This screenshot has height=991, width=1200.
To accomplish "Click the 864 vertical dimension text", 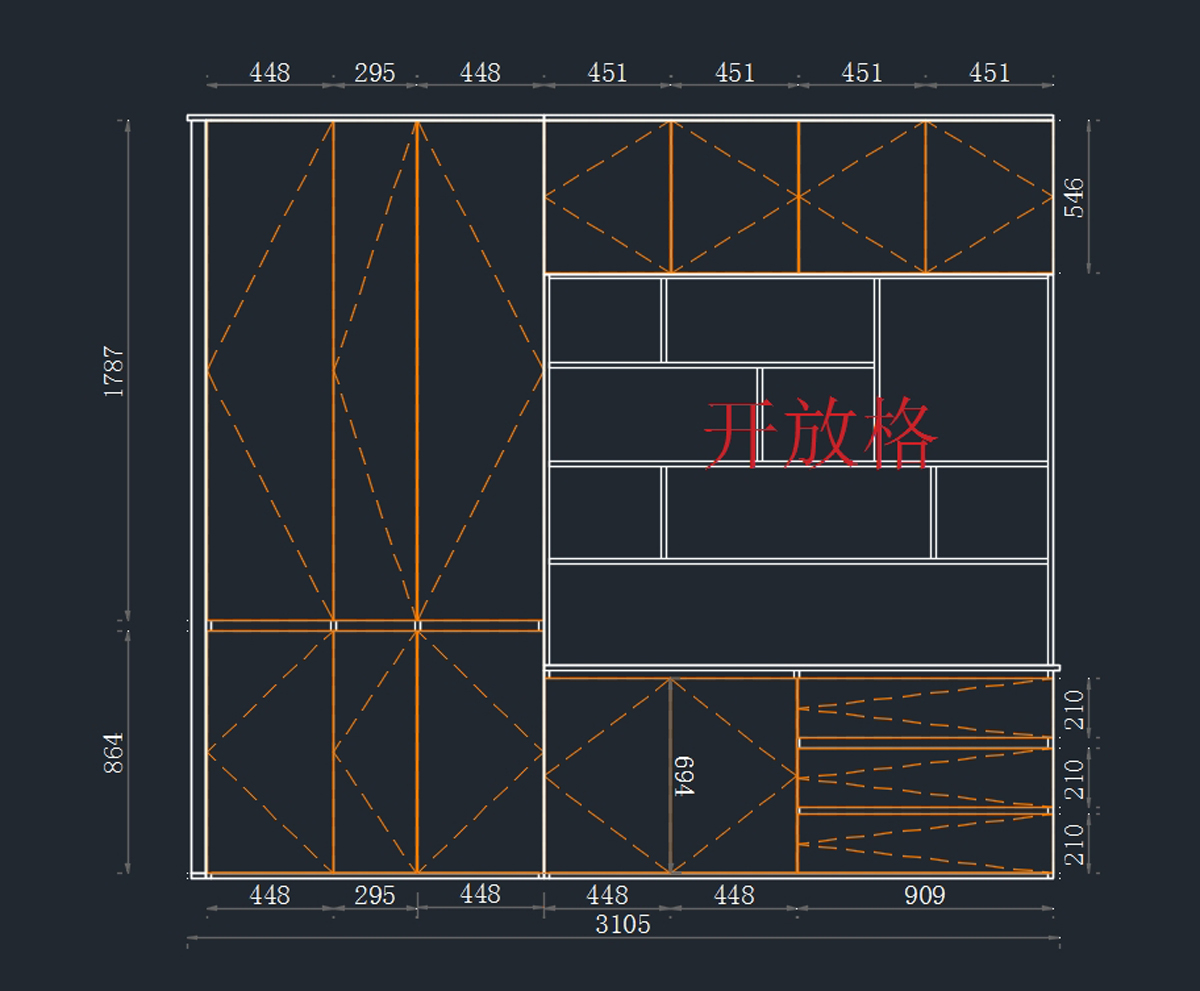I will [114, 752].
